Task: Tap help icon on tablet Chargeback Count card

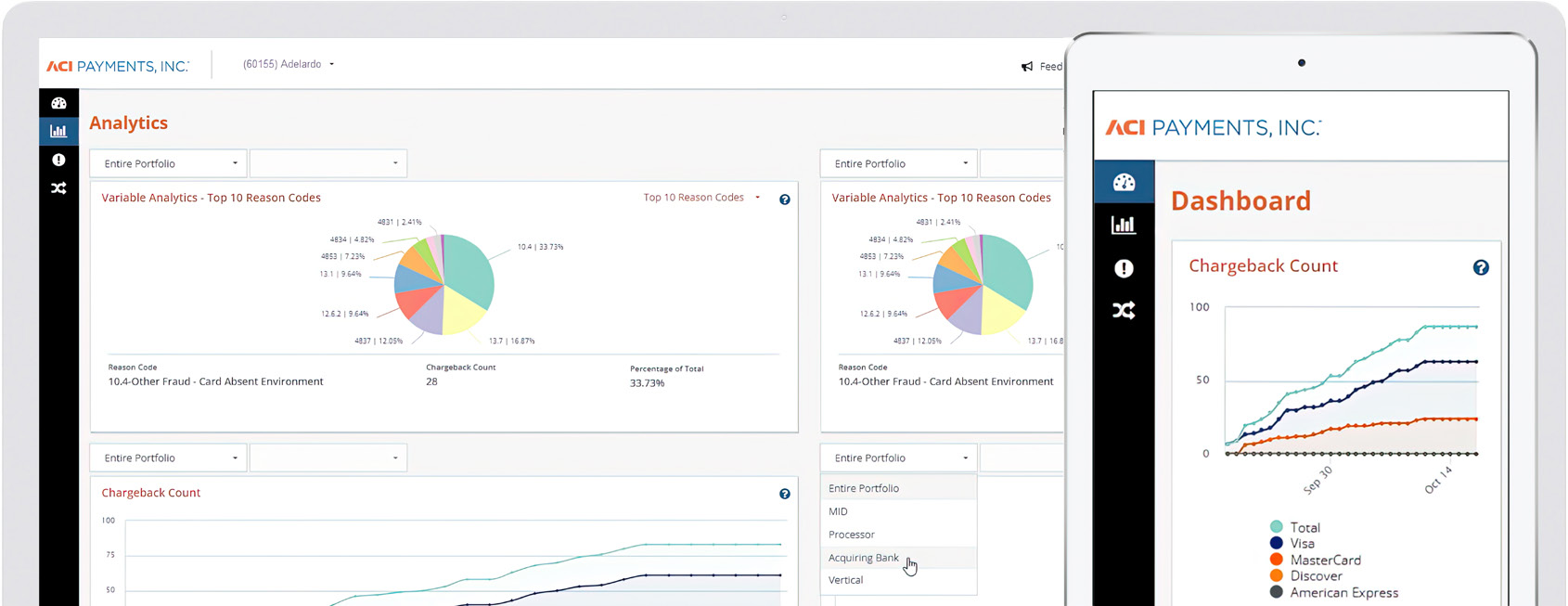Action: [1481, 267]
